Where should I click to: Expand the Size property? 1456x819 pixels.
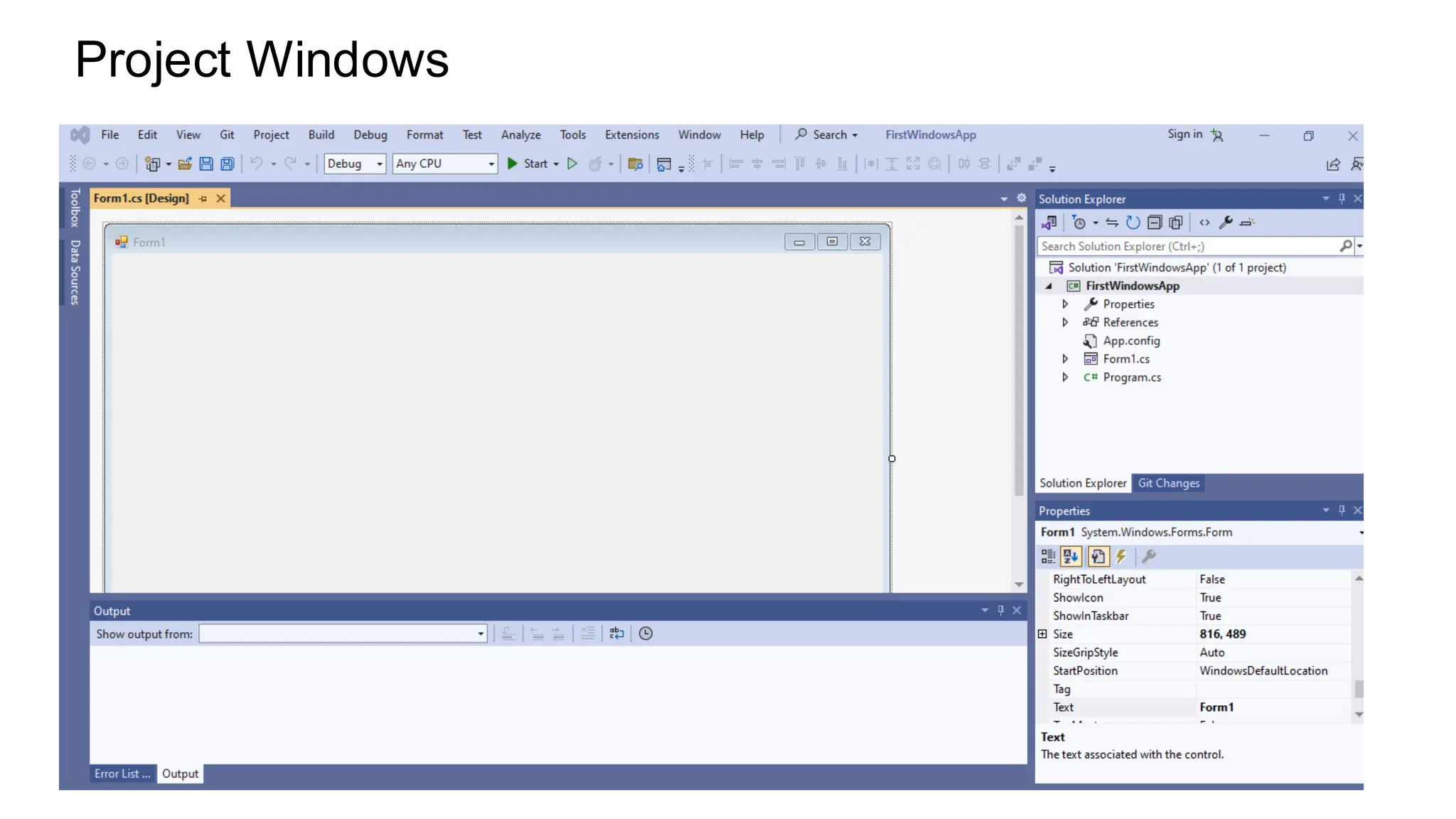coord(1042,634)
